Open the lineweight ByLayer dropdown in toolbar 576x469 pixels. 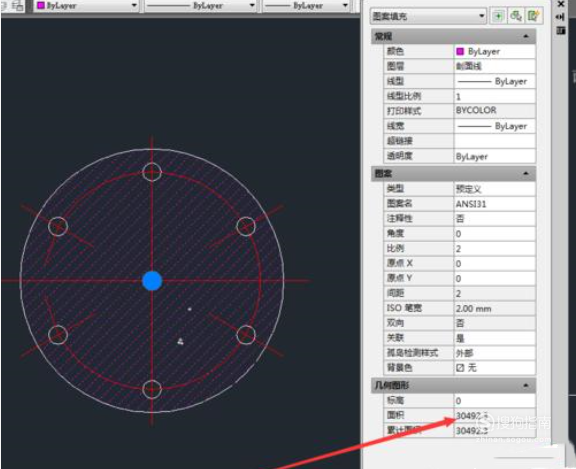pyautogui.click(x=306, y=6)
